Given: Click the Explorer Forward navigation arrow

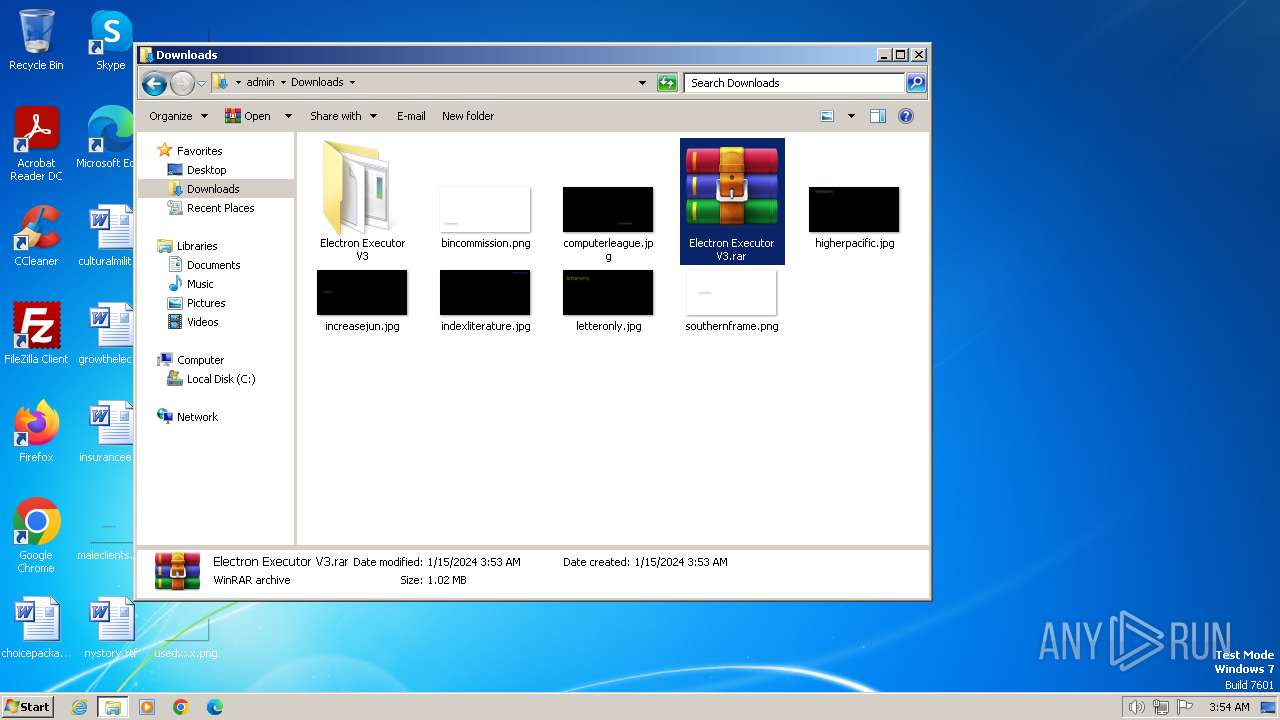Looking at the screenshot, I should tap(182, 83).
